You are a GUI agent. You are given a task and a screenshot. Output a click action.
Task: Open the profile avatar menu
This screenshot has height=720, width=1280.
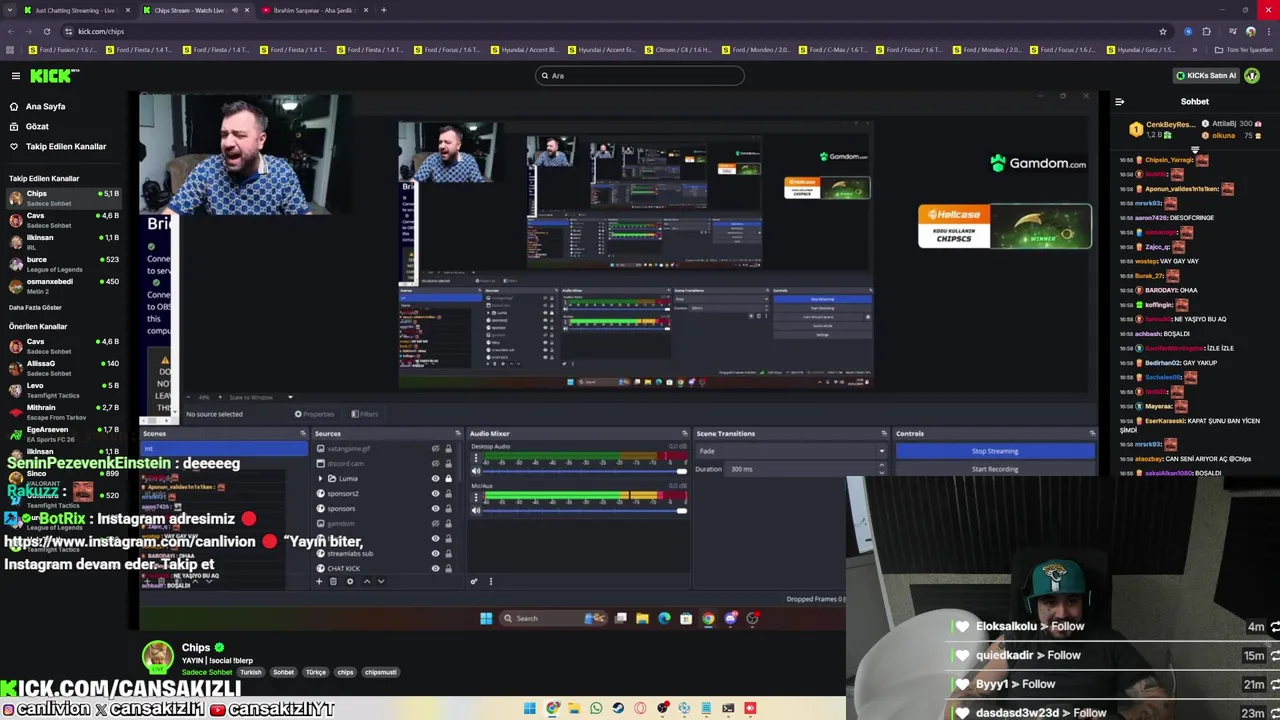point(1252,75)
